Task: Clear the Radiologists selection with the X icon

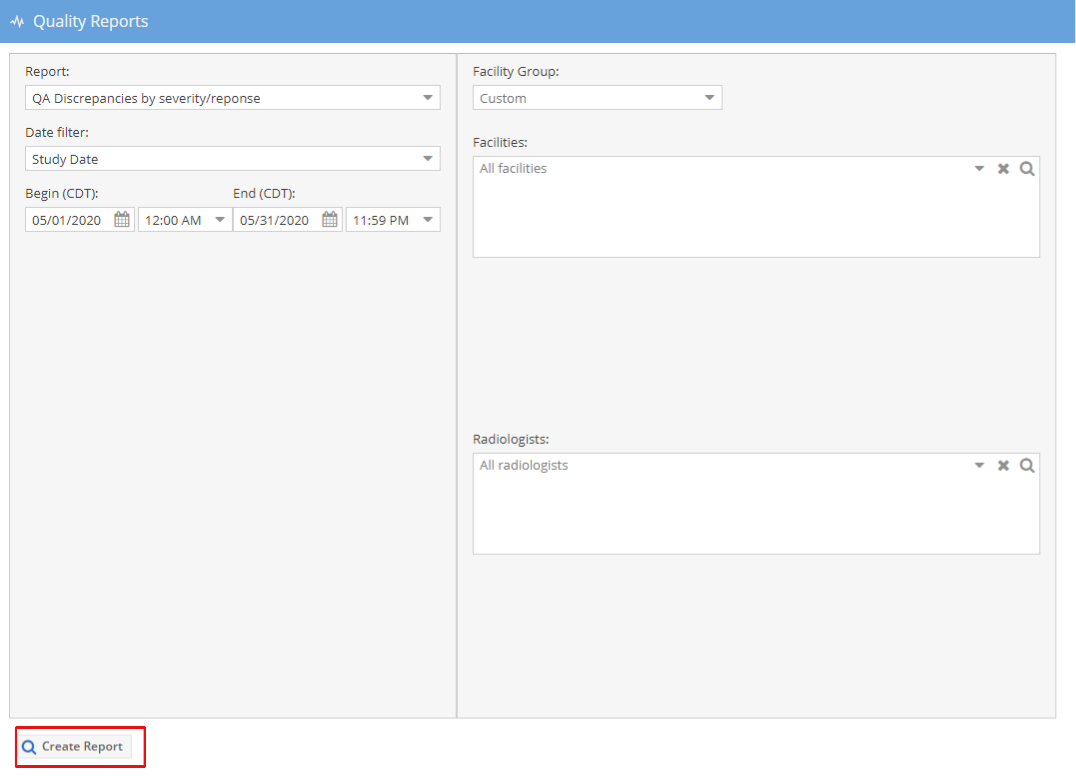Action: pos(1003,466)
